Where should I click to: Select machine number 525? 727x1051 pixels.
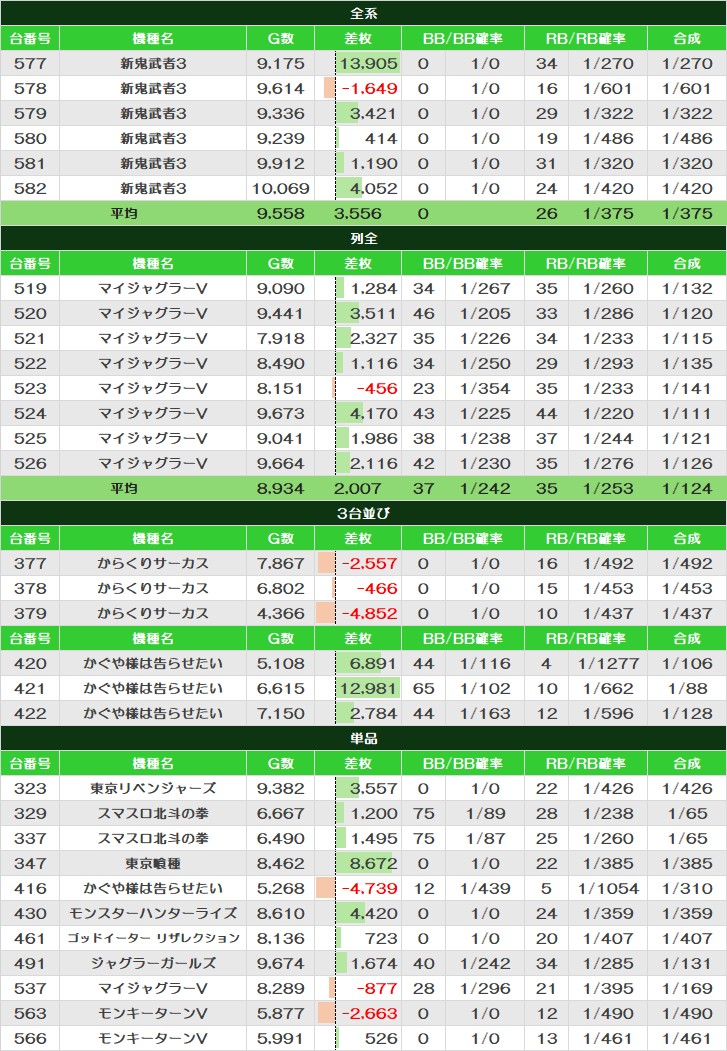coord(30,438)
